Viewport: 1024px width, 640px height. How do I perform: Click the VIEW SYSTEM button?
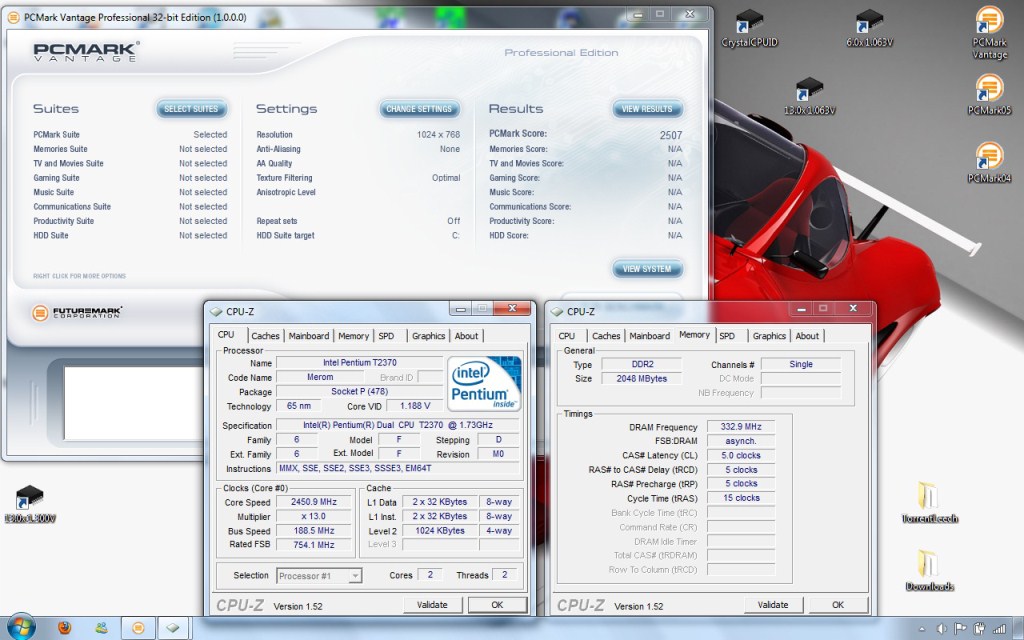click(x=647, y=269)
